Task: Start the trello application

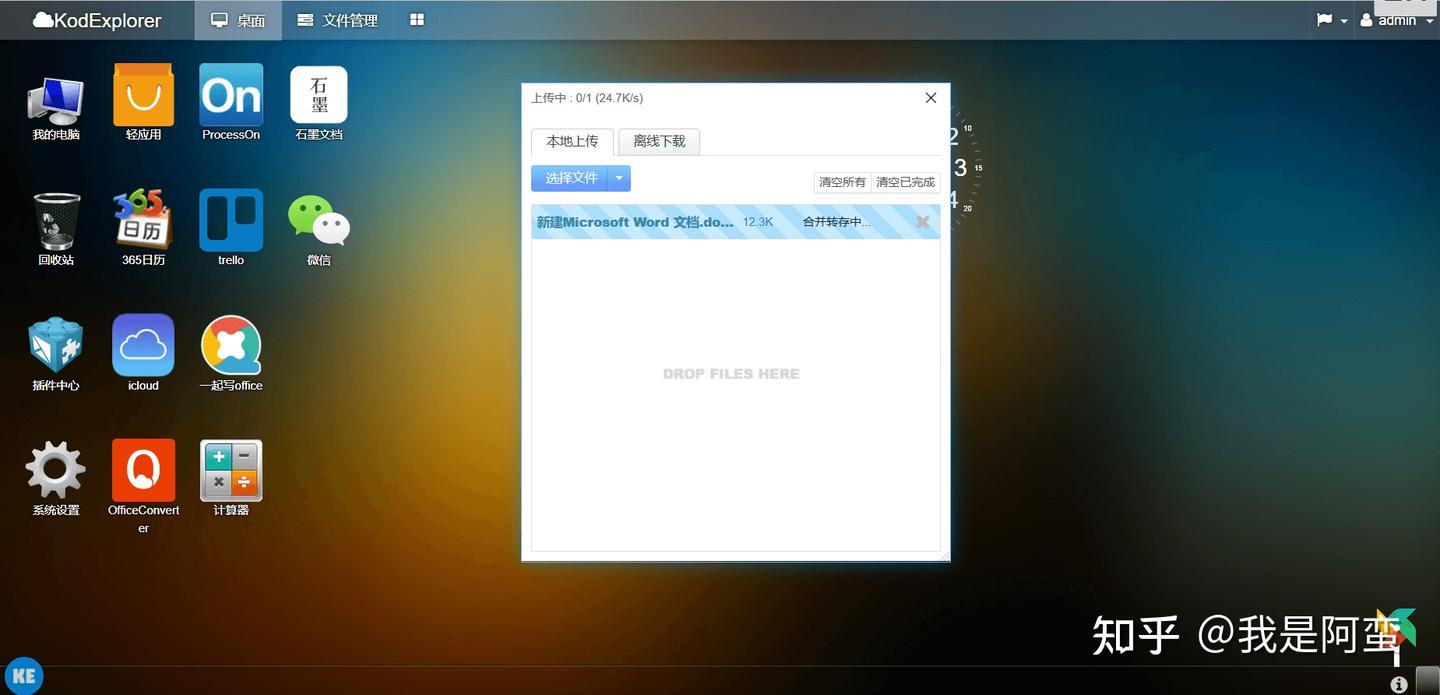Action: pyautogui.click(x=230, y=220)
